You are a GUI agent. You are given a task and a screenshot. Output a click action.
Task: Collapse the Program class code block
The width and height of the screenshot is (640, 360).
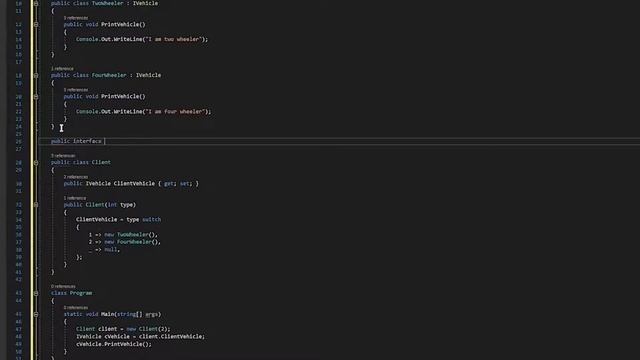[36, 293]
